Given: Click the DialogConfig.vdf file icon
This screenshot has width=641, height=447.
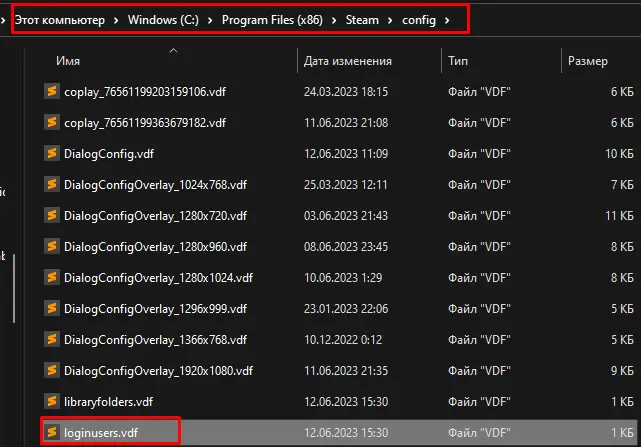Looking at the screenshot, I should pos(52,153).
